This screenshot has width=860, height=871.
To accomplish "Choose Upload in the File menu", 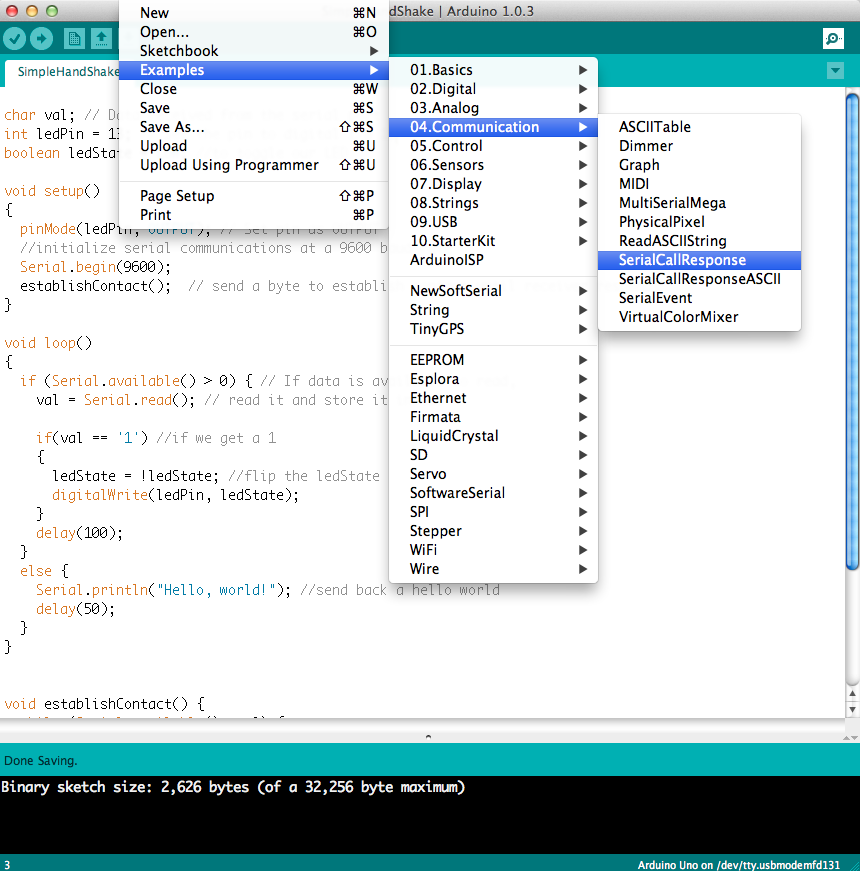I will pyautogui.click(x=254, y=146).
